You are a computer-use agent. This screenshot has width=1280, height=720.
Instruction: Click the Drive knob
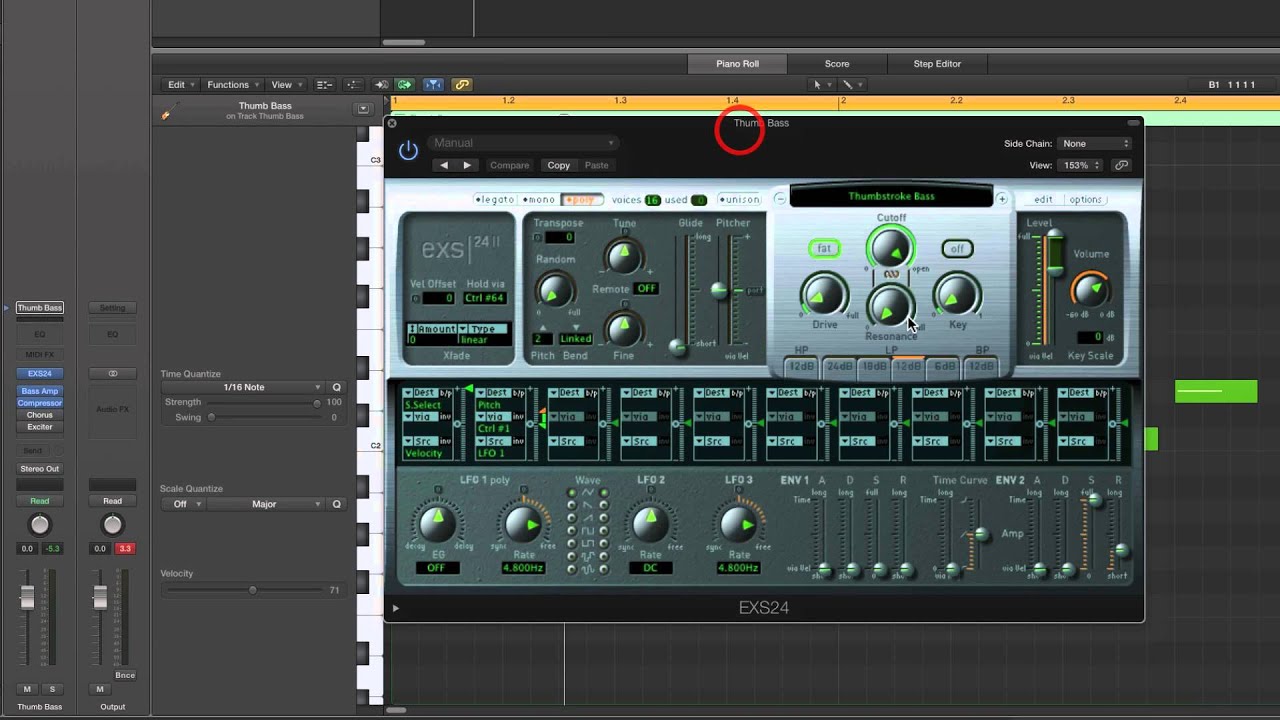823,296
